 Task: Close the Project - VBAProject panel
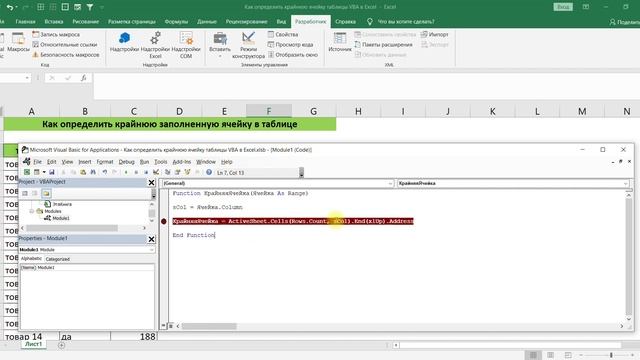click(151, 182)
